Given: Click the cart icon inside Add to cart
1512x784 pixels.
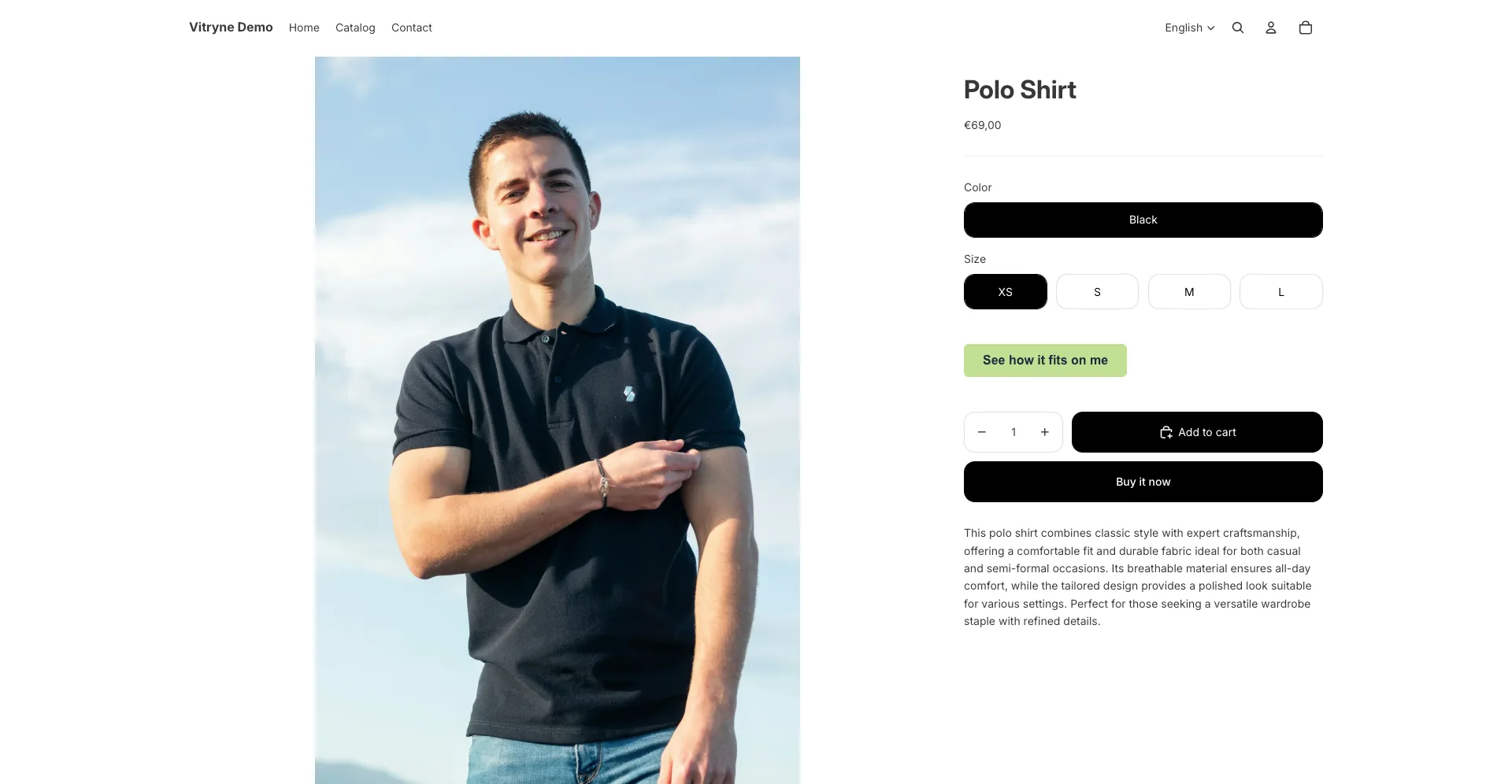Looking at the screenshot, I should tap(1166, 431).
